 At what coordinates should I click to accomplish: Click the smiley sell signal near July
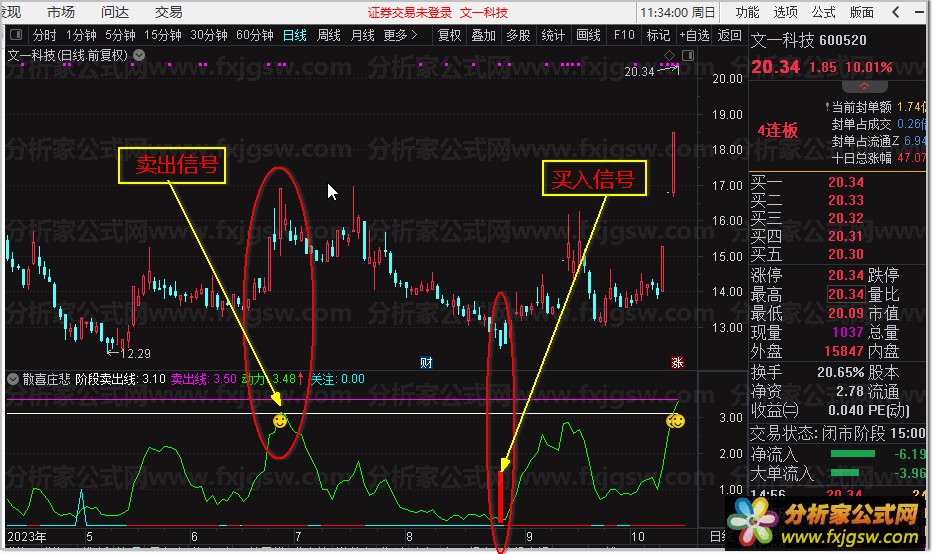(280, 421)
